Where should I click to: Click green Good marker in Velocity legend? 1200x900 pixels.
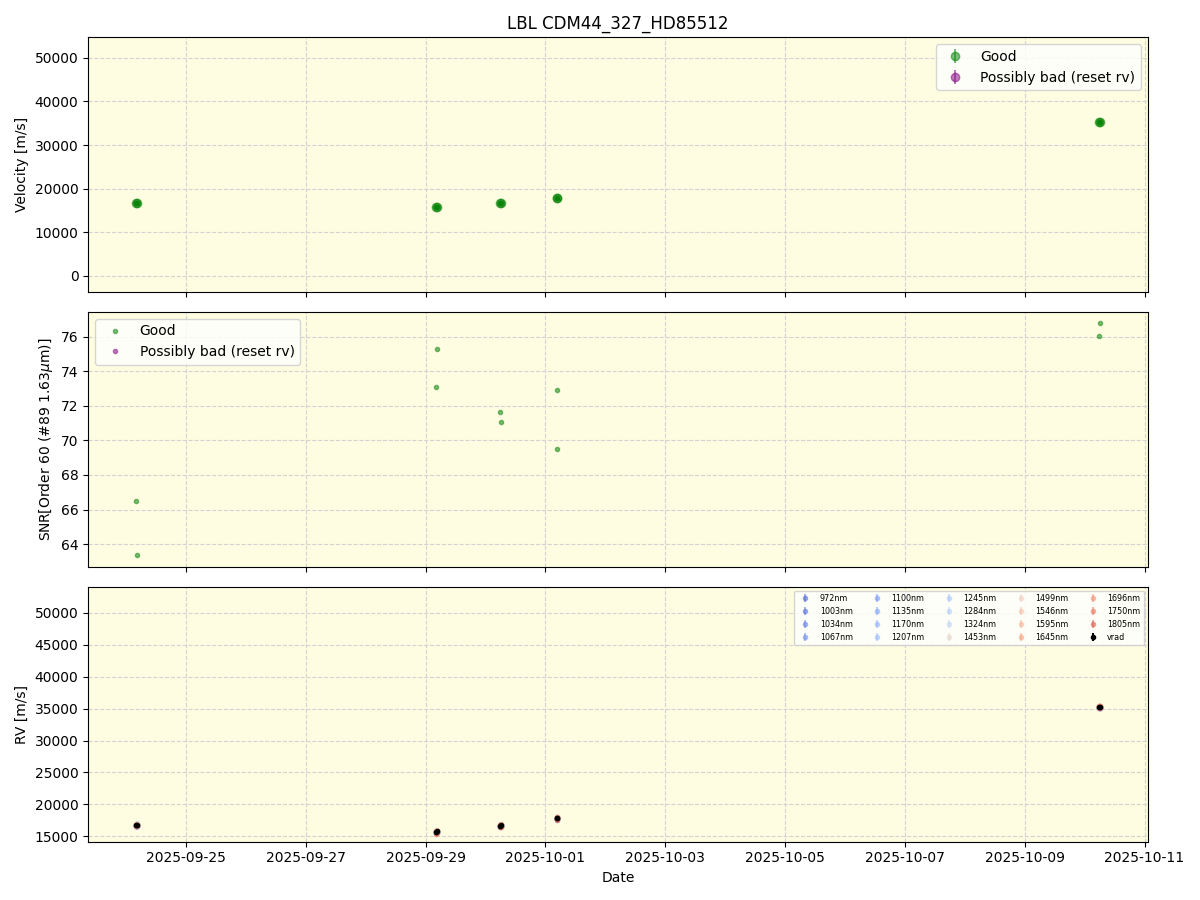pos(955,57)
